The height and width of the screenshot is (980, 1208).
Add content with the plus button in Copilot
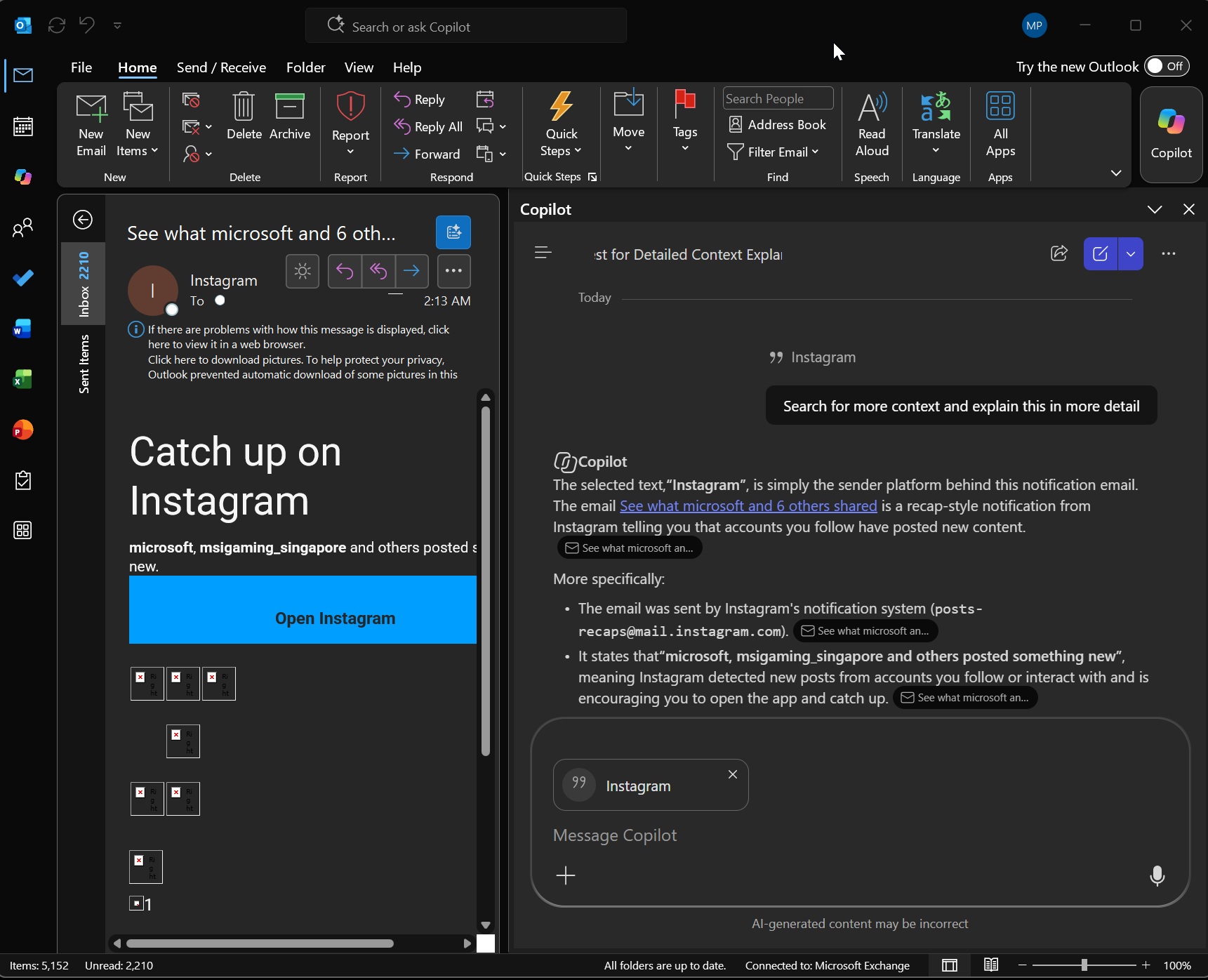566,875
